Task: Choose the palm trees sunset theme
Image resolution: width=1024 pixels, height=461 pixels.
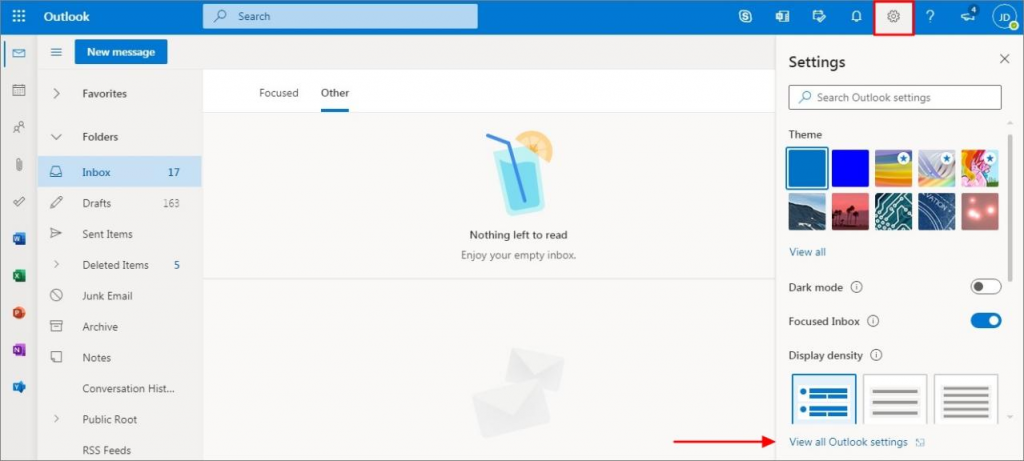Action: pyautogui.click(x=850, y=212)
